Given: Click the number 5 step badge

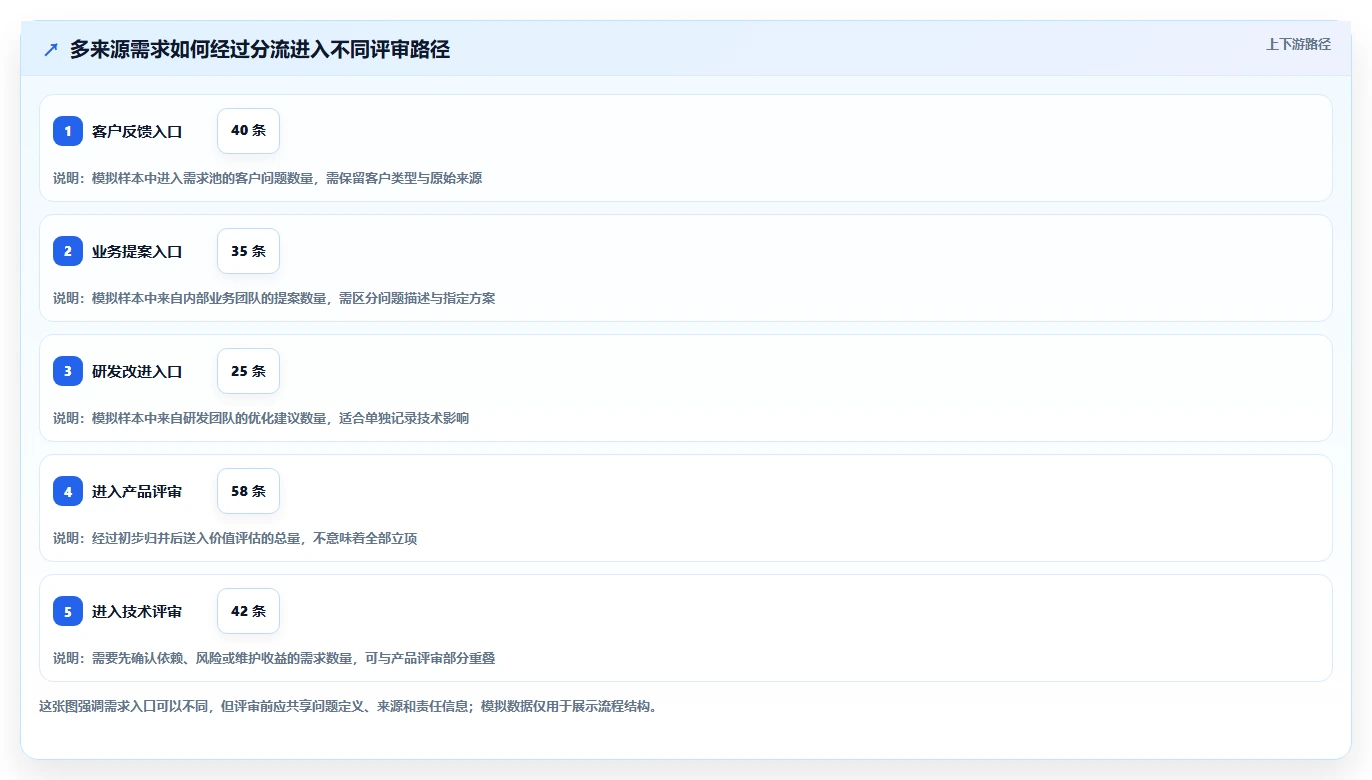Looking at the screenshot, I should (x=68, y=611).
